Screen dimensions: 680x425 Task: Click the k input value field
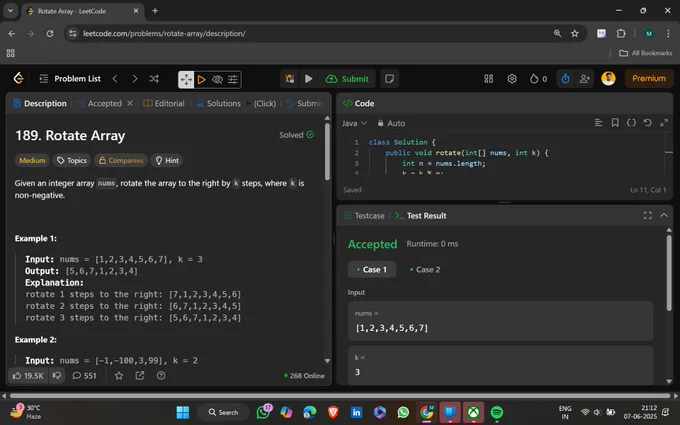pyautogui.click(x=500, y=365)
